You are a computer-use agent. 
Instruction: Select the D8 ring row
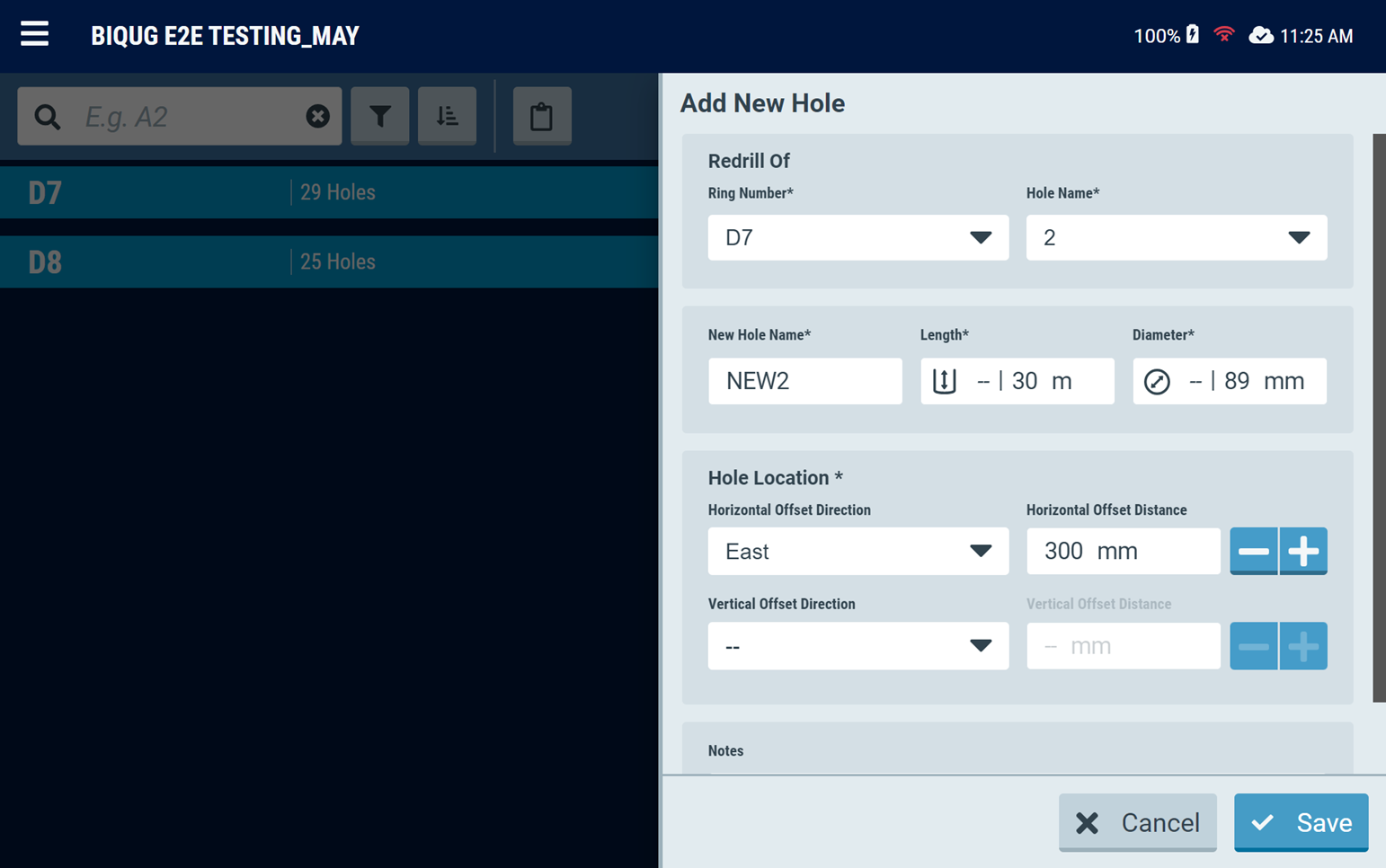point(329,261)
